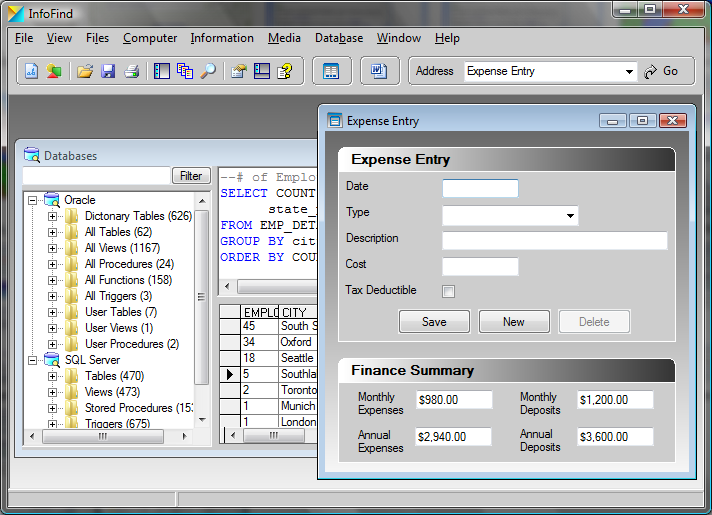Click the new document toolbar icon
Viewport: 712px width, 515px height.
pyautogui.click(x=31, y=71)
